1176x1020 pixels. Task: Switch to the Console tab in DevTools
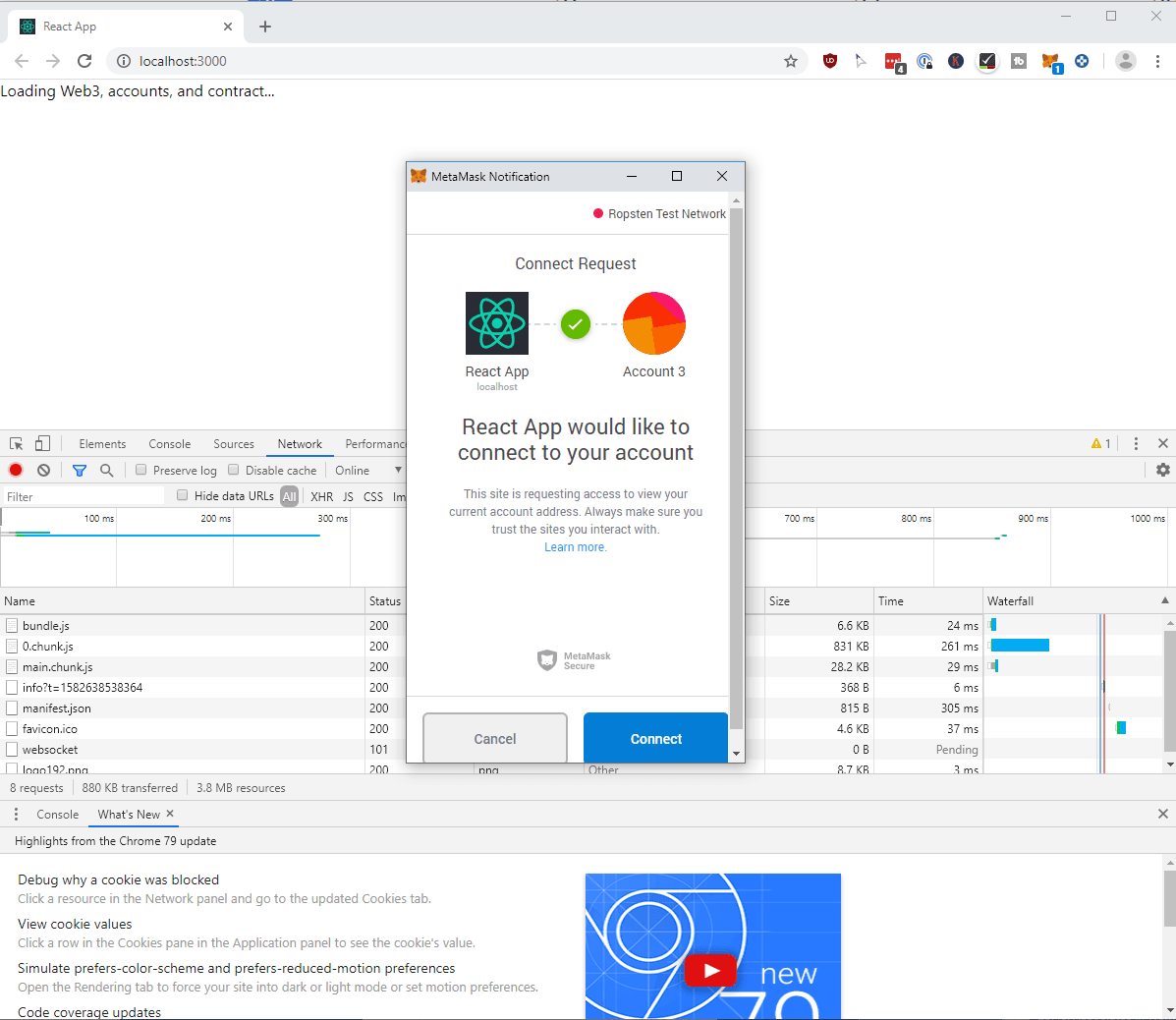(x=170, y=444)
